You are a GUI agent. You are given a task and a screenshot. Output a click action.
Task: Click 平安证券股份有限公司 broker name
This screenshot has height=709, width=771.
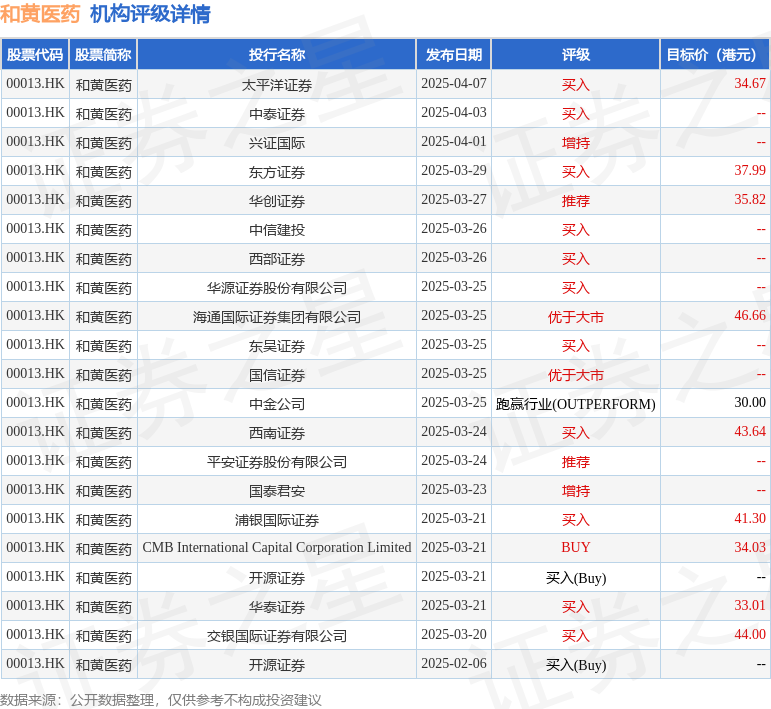[277, 462]
